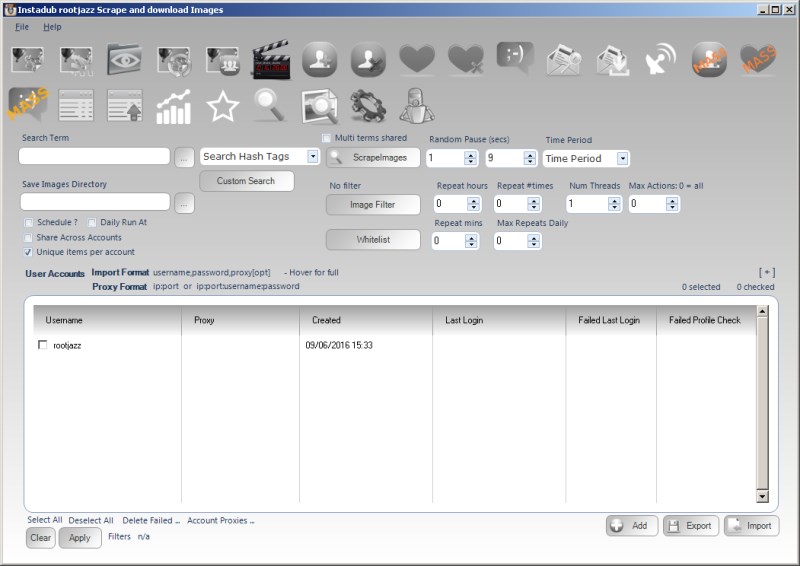800x566 pixels.
Task: Click the Select All link
Action: point(44,520)
